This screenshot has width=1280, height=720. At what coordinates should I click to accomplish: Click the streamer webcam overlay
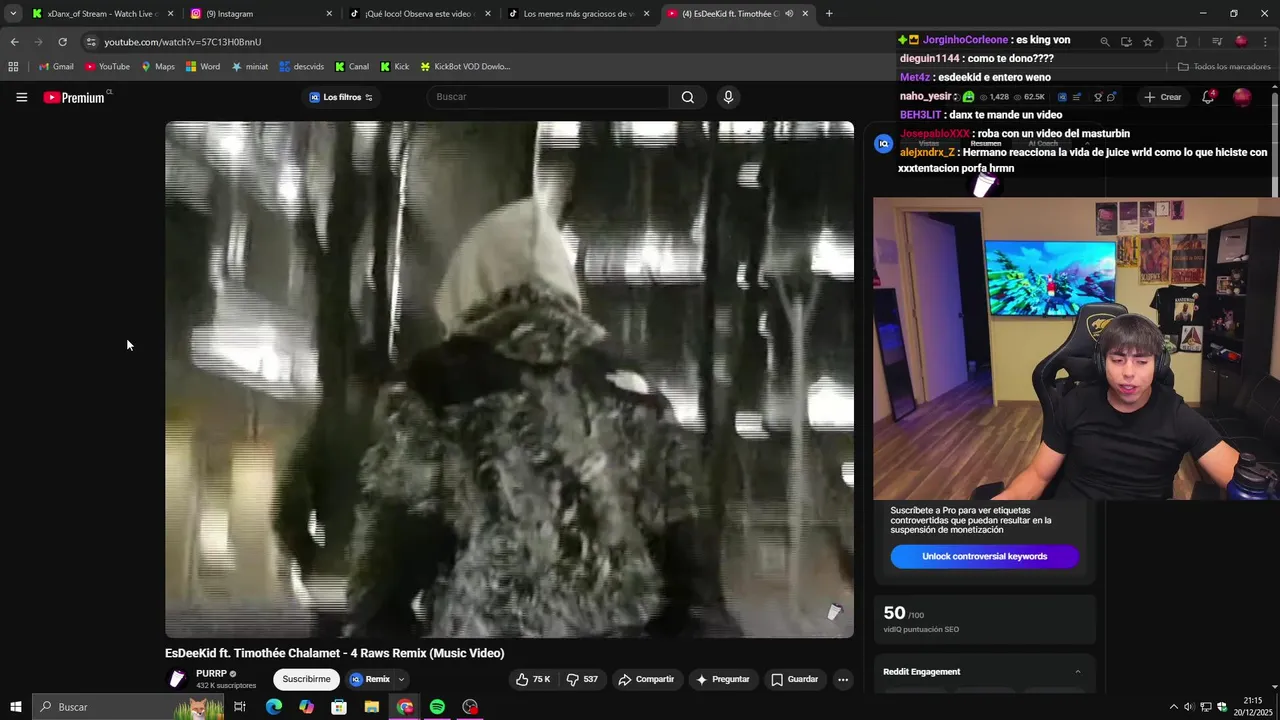1076,348
